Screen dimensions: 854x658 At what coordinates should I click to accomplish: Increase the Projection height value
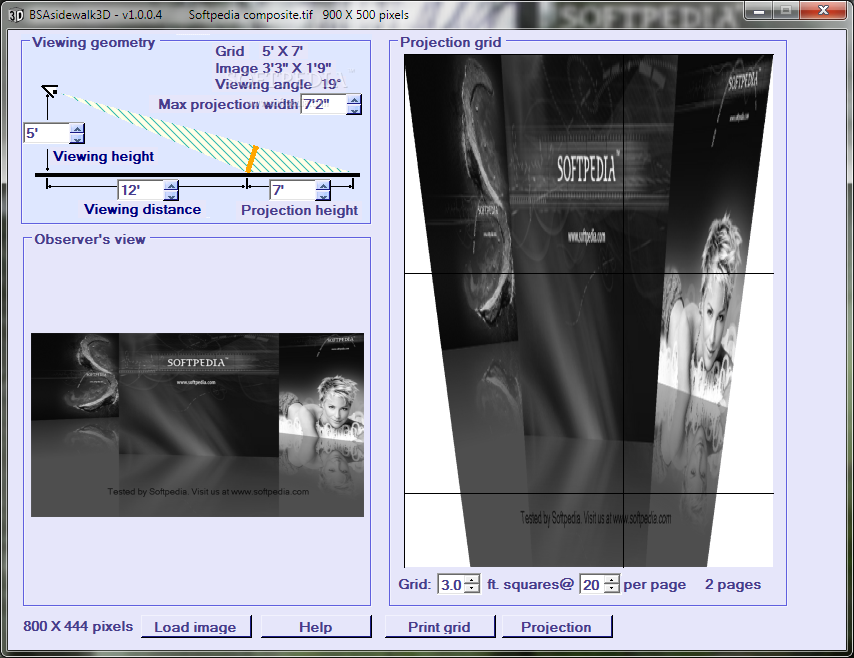point(323,186)
